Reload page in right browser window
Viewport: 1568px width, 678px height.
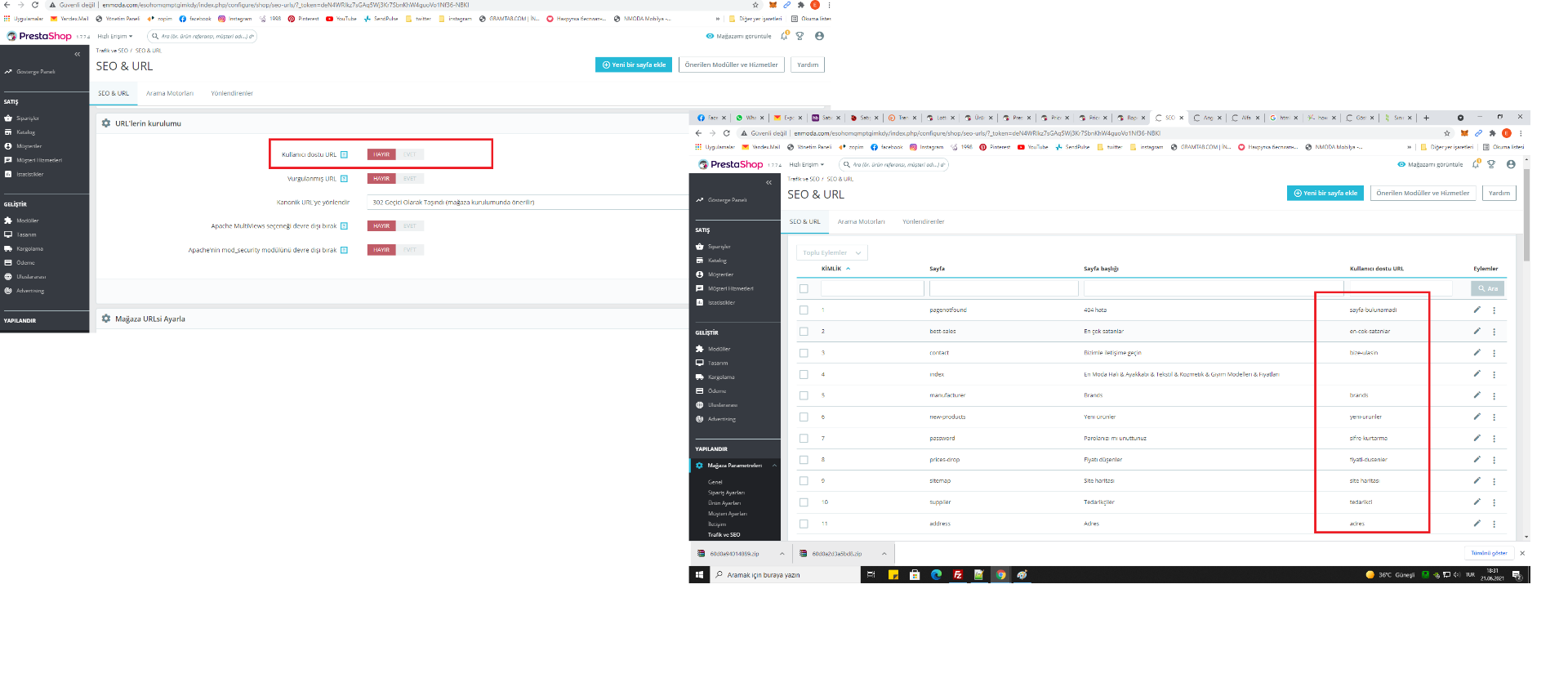[726, 133]
